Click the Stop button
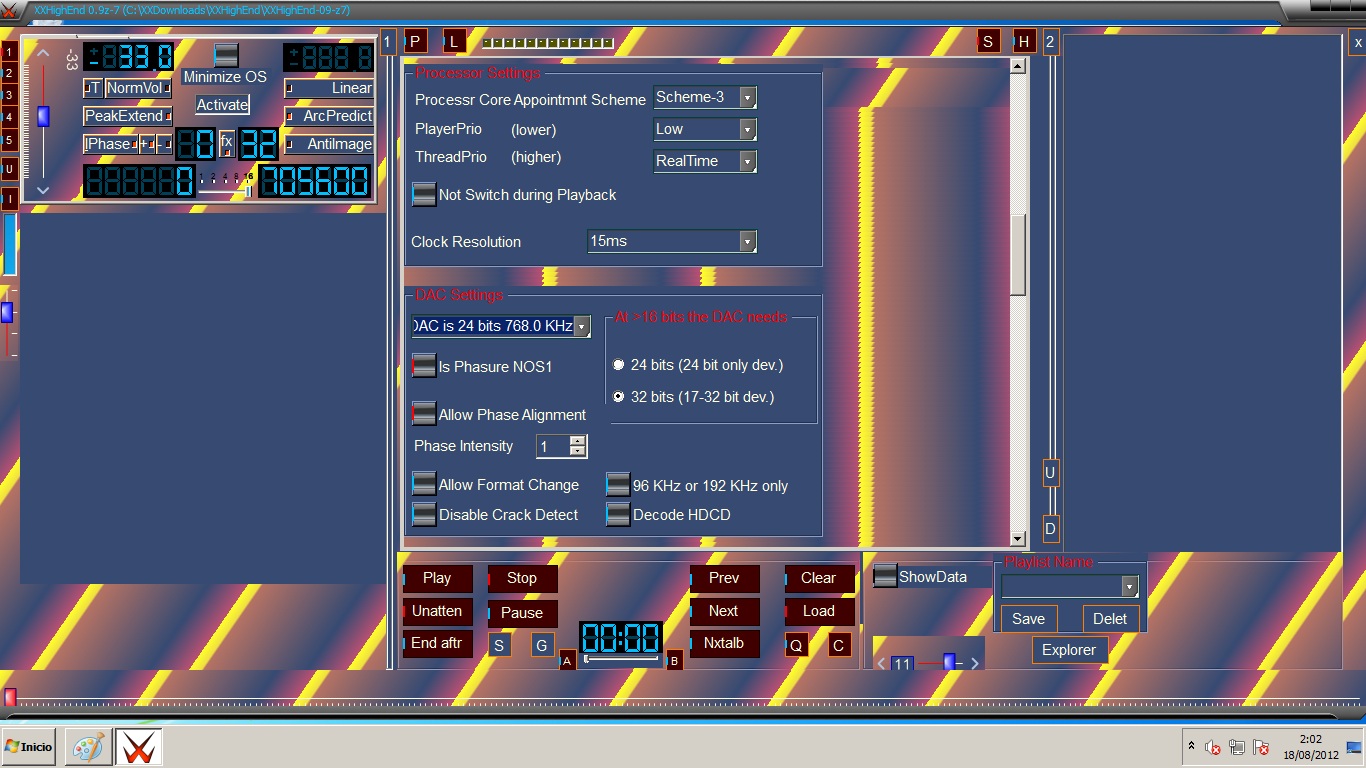 [522, 578]
